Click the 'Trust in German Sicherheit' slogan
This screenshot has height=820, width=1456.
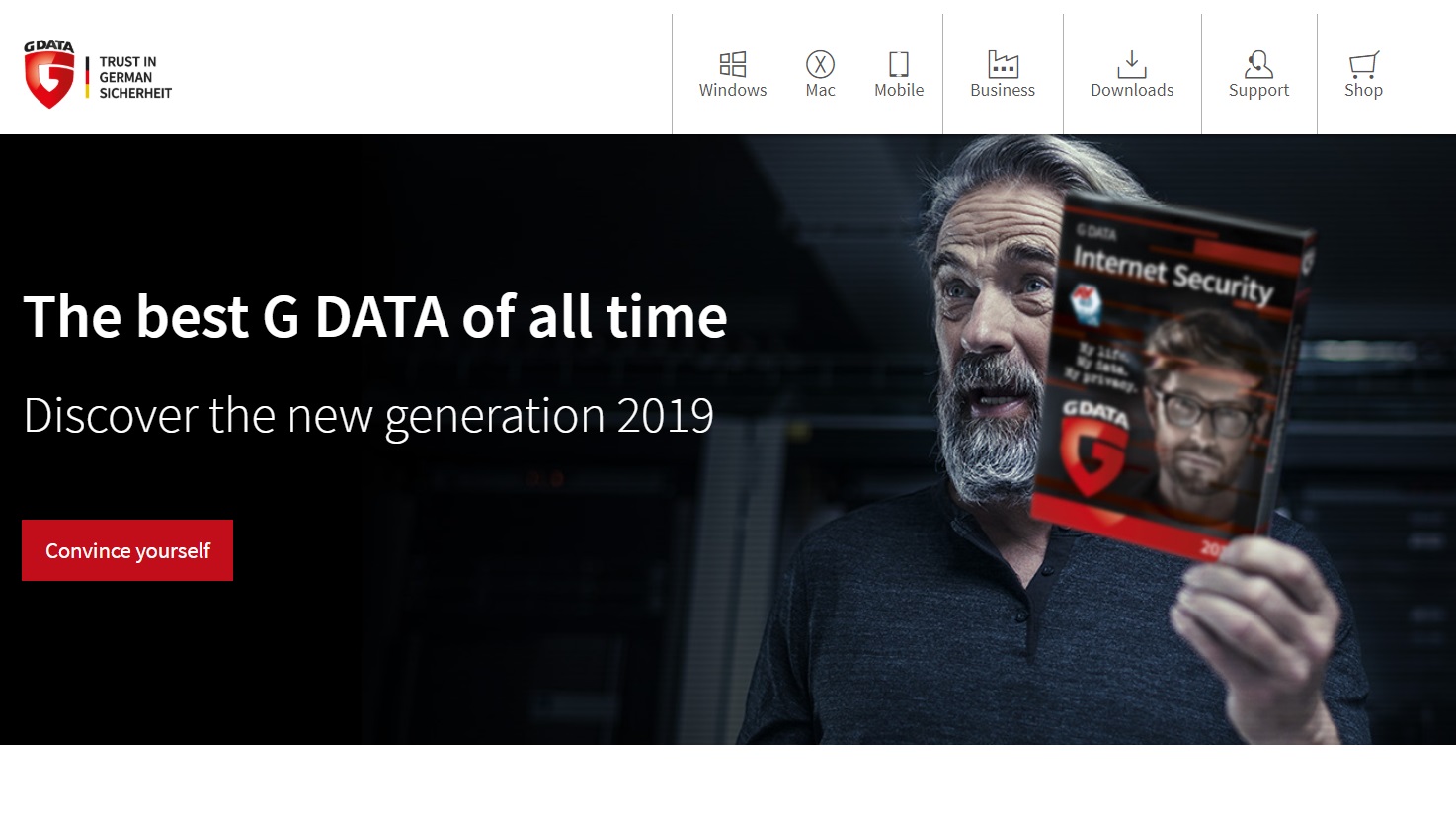pyautogui.click(x=135, y=77)
